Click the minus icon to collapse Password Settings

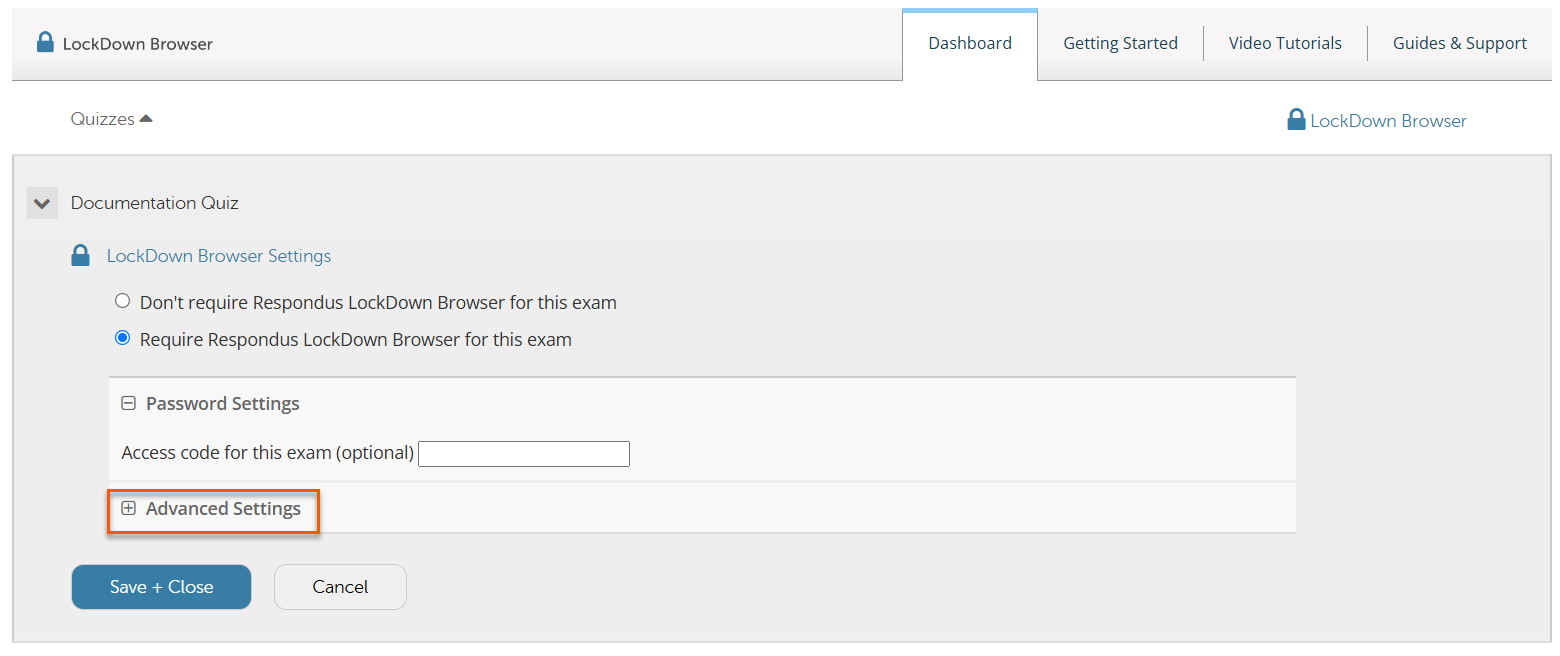click(128, 402)
